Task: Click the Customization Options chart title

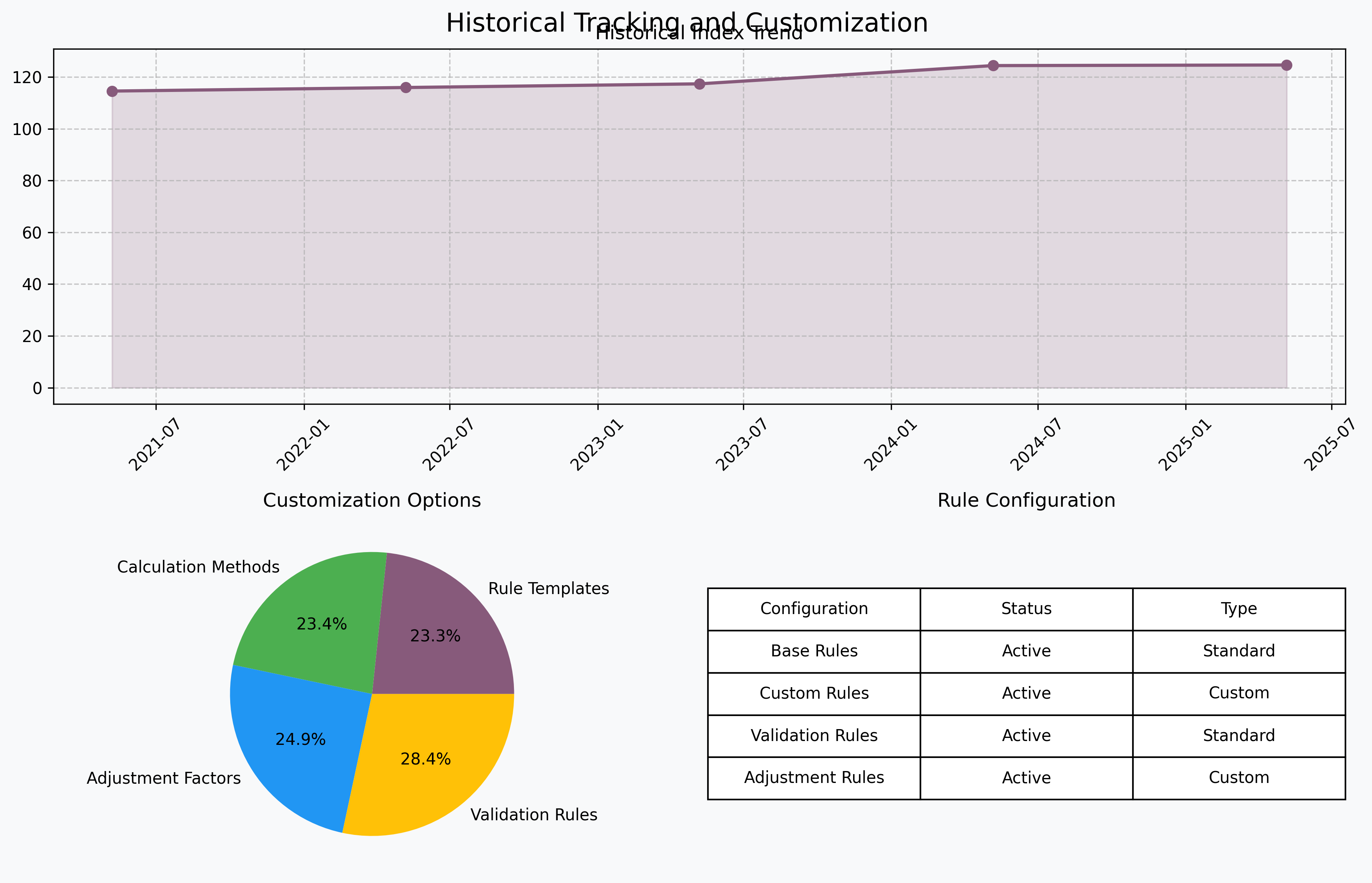Action: (371, 501)
